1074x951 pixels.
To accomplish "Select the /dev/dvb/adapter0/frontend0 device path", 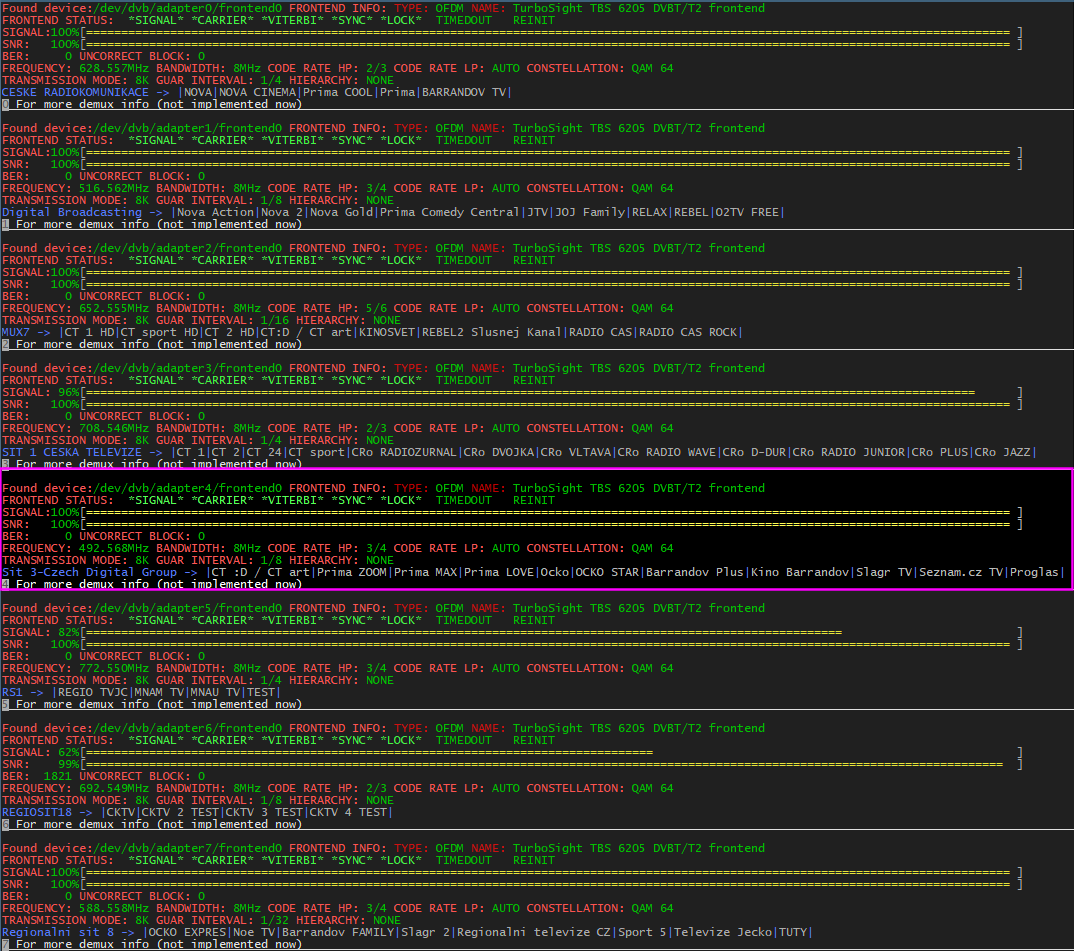I will 186,8.
